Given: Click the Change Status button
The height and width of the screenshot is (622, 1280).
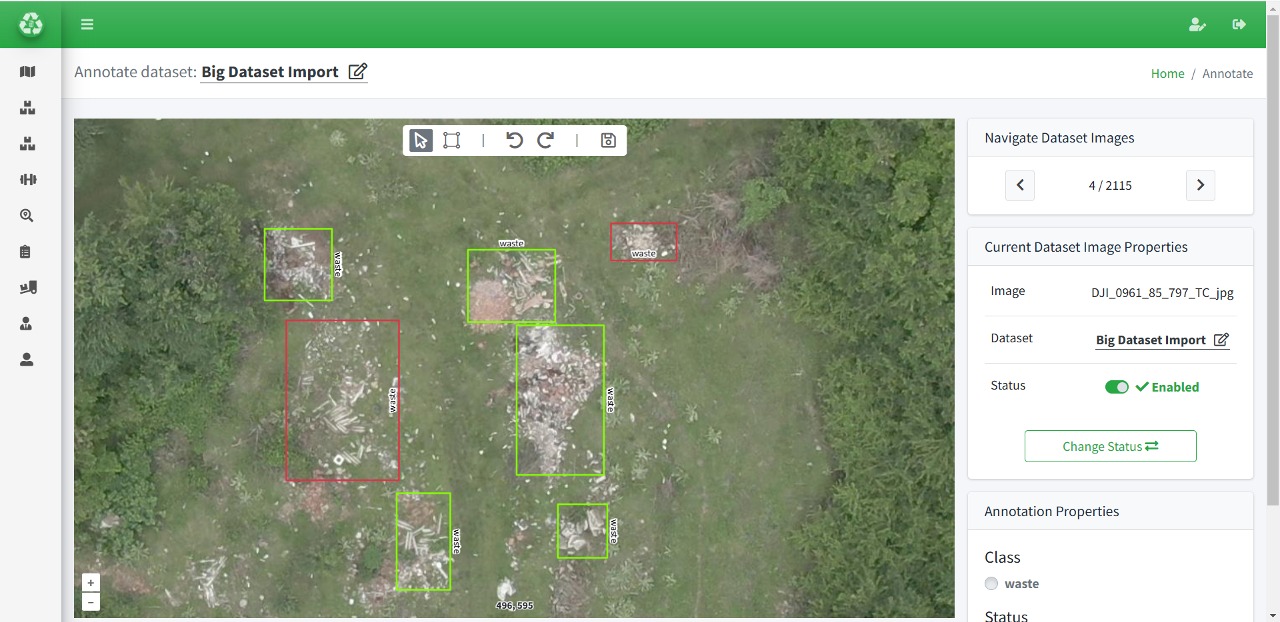Looking at the screenshot, I should coord(1110,446).
